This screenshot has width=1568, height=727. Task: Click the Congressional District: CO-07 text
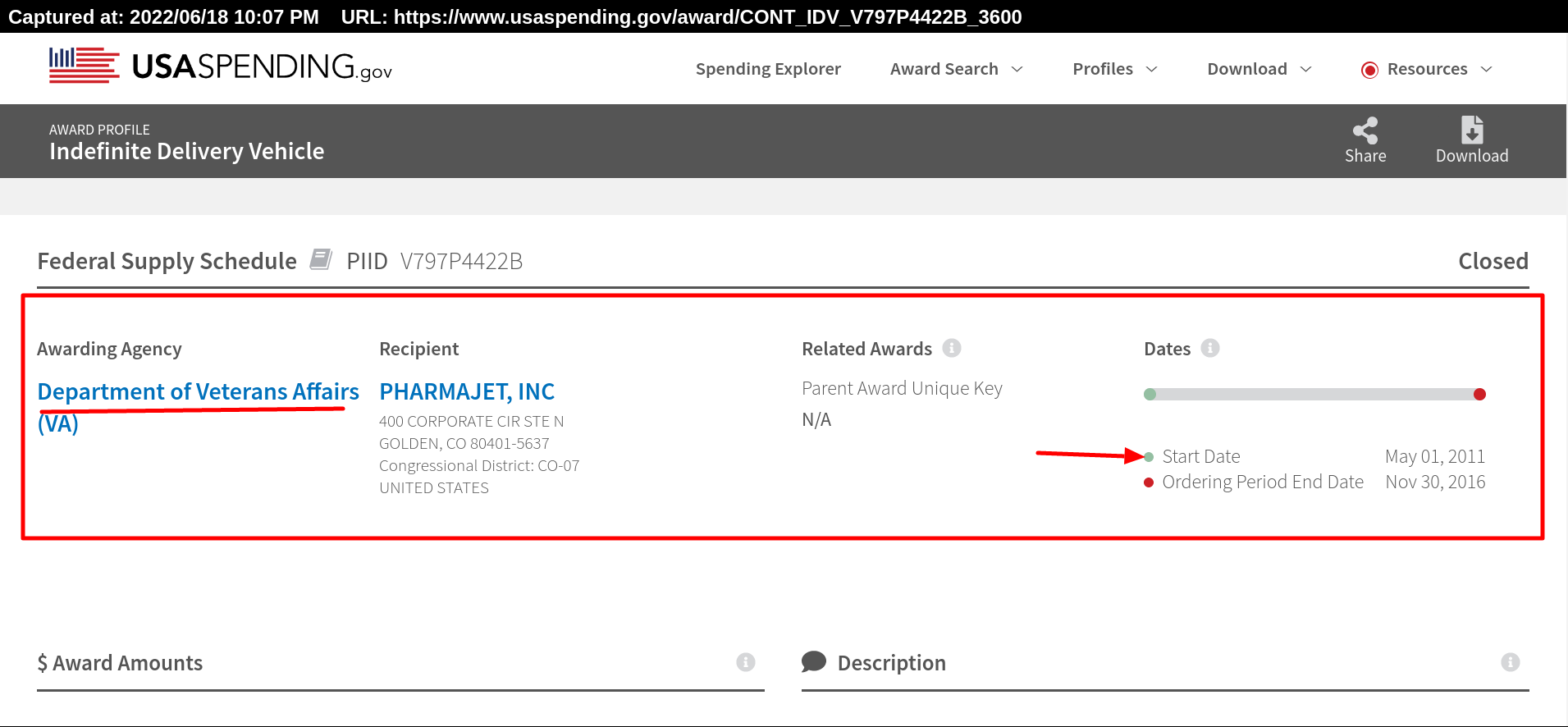479,465
